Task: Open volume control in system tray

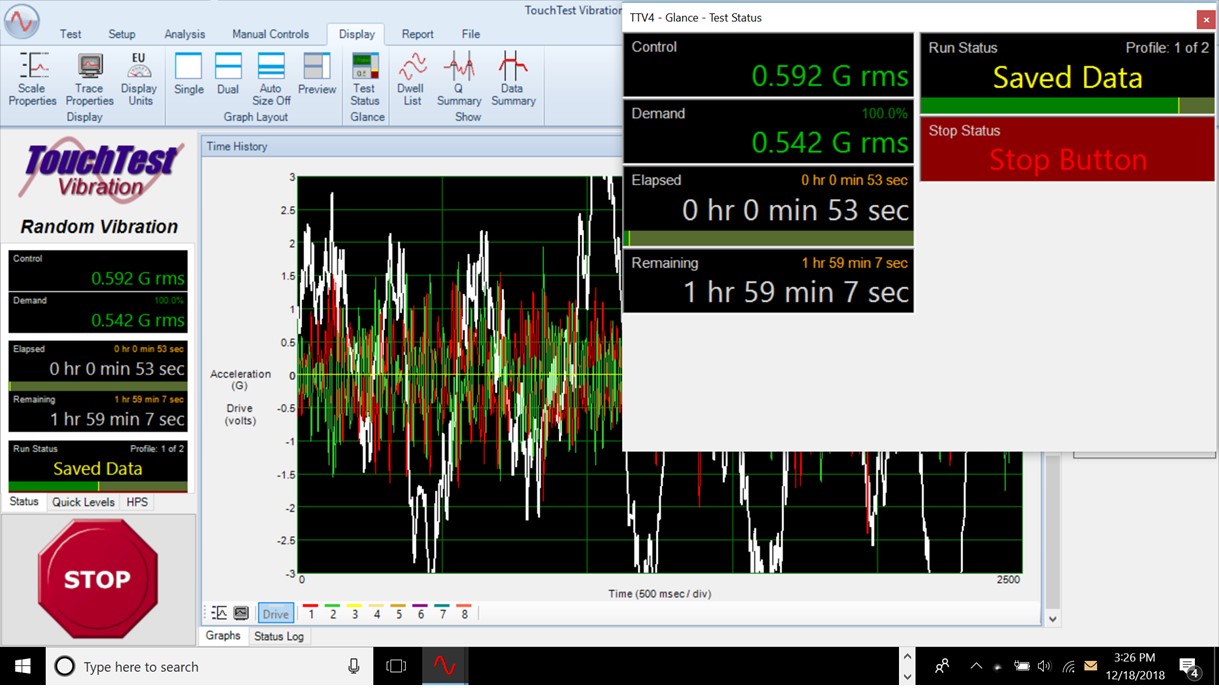Action: [1045, 666]
